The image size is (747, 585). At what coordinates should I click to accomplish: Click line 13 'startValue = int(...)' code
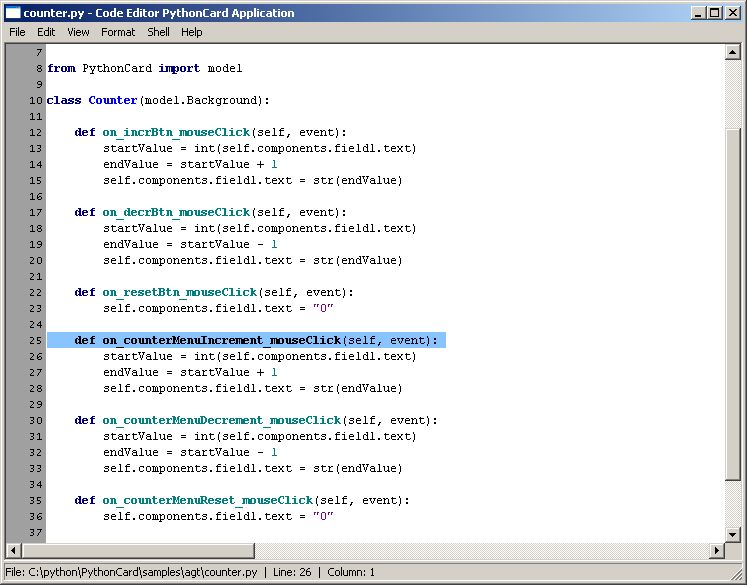[260, 149]
